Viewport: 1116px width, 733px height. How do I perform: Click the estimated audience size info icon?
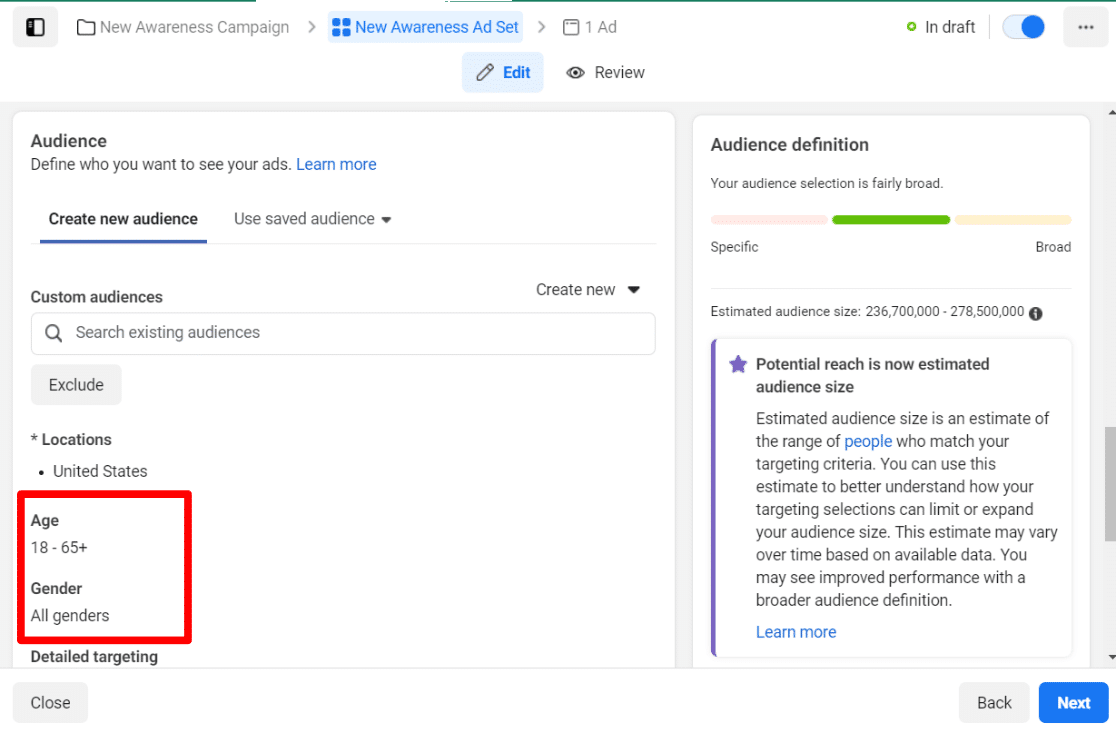click(x=1036, y=313)
